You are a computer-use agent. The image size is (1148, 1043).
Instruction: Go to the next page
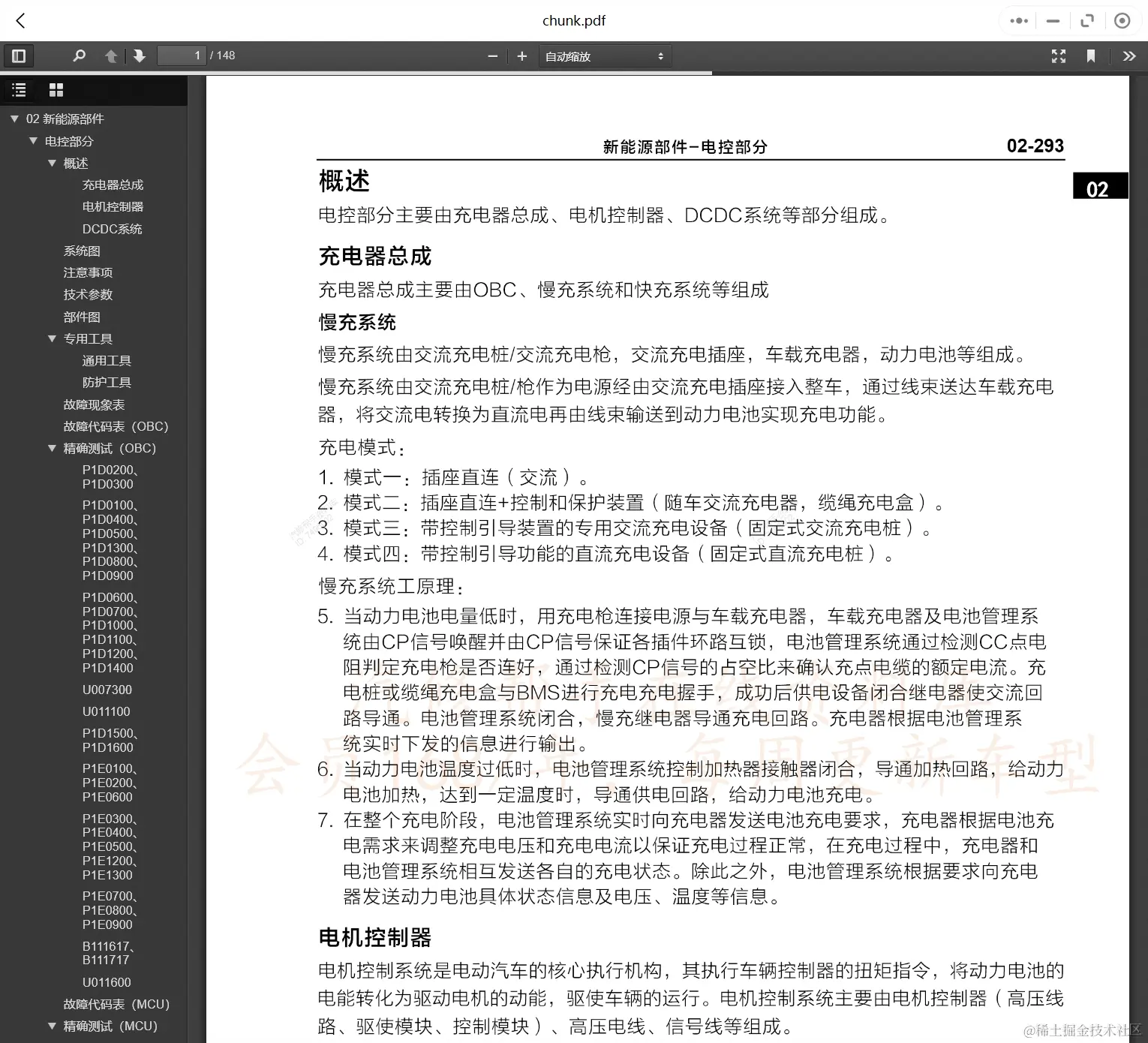click(x=140, y=56)
